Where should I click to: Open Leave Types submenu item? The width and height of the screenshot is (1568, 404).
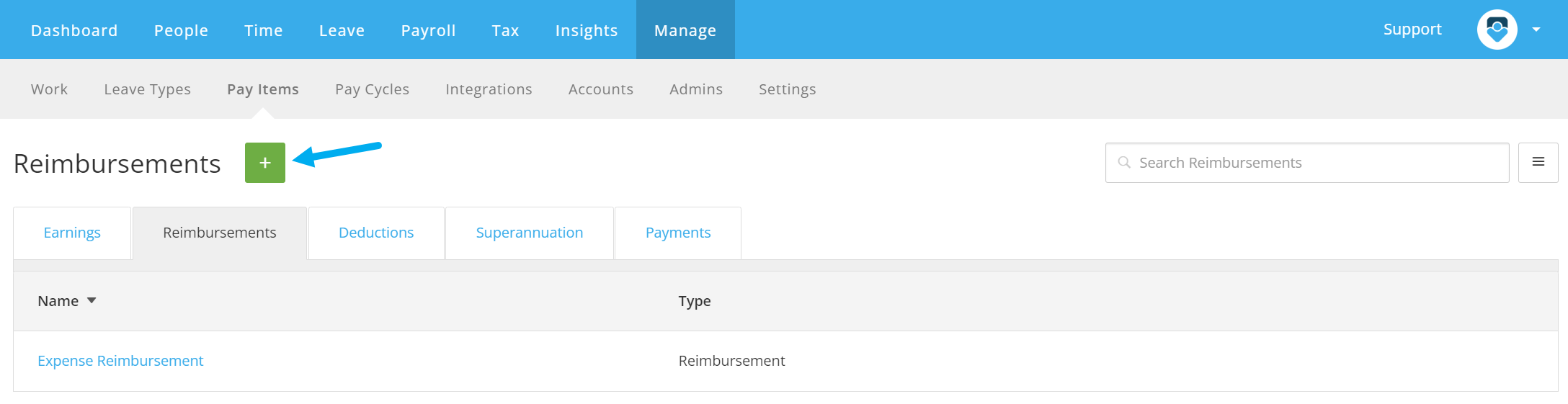[147, 89]
